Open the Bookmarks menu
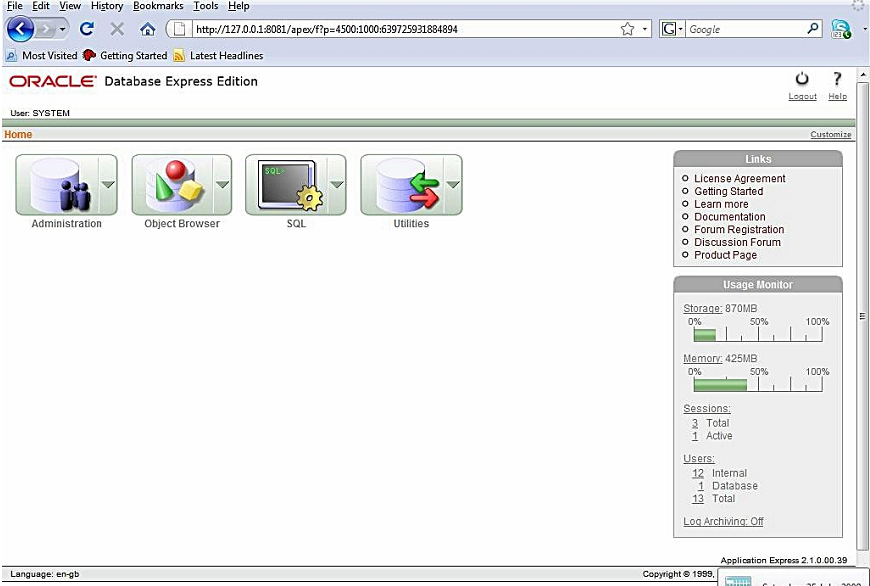 click(x=158, y=6)
